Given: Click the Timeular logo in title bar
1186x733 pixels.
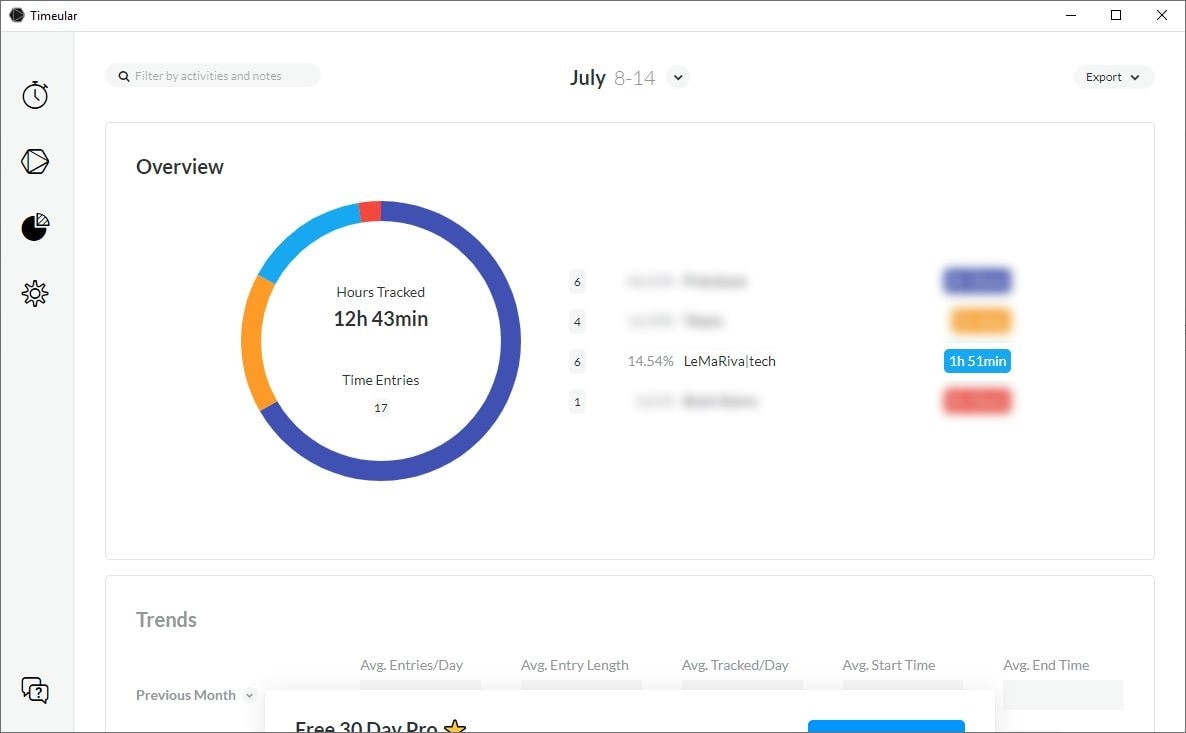Looking at the screenshot, I should click(x=17, y=15).
